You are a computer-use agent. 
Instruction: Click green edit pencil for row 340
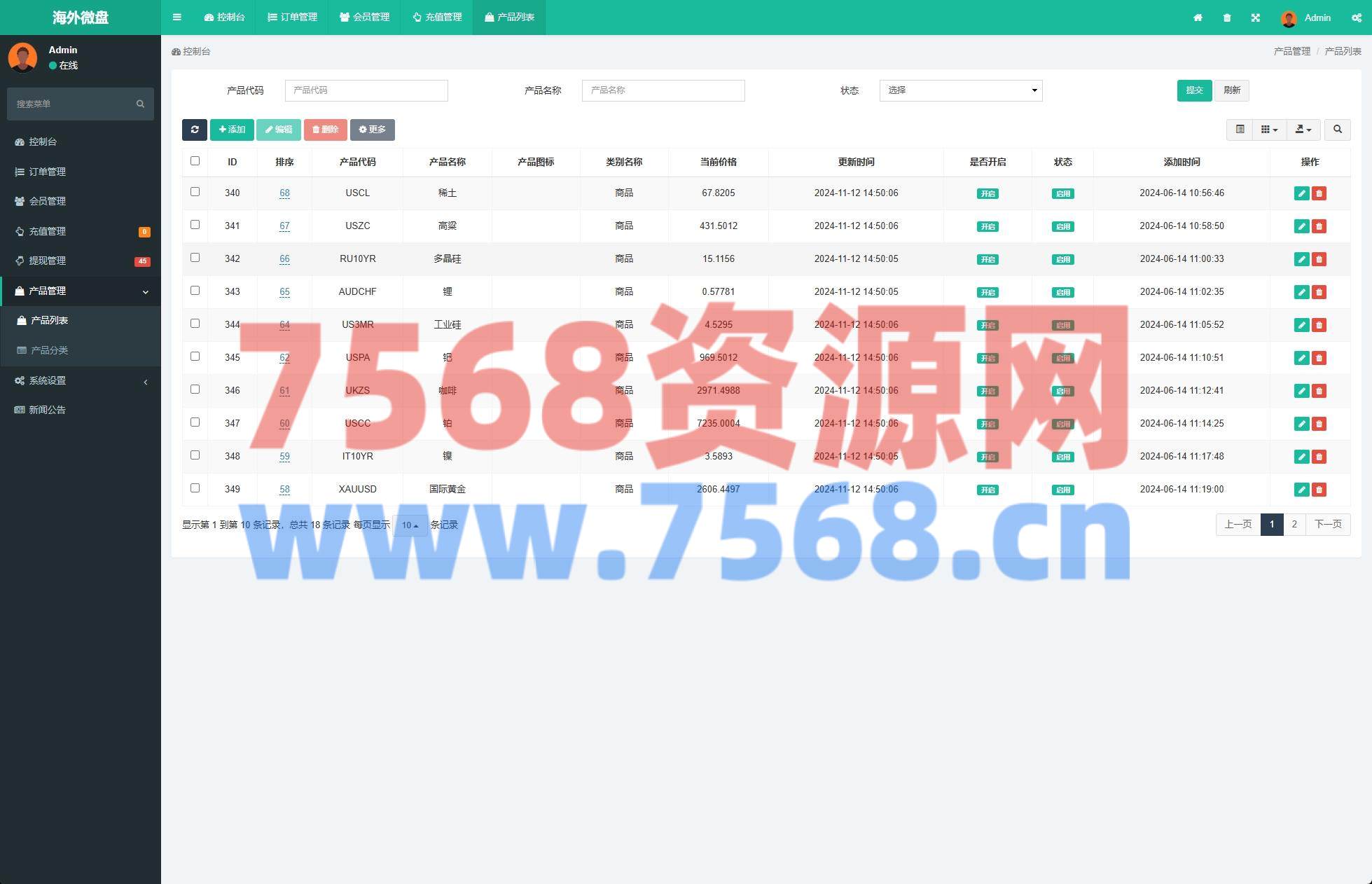coord(1301,193)
